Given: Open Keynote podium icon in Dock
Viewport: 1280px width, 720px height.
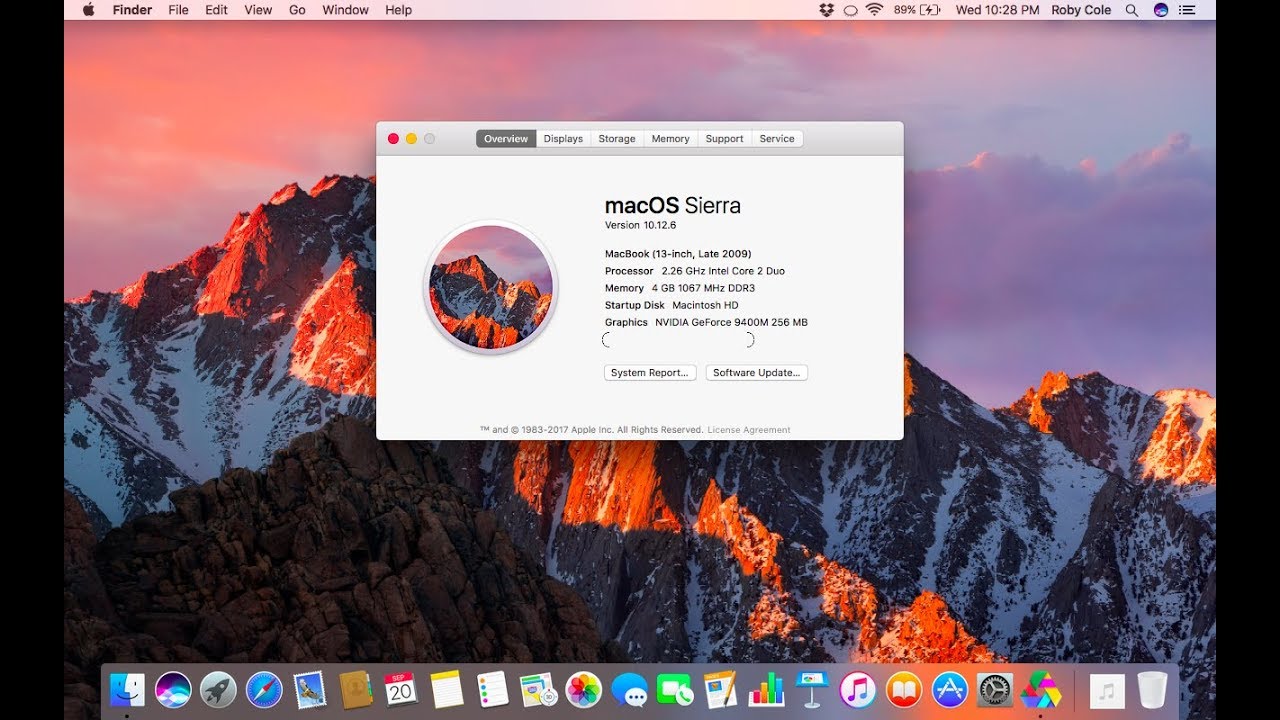Looking at the screenshot, I should click(x=812, y=689).
